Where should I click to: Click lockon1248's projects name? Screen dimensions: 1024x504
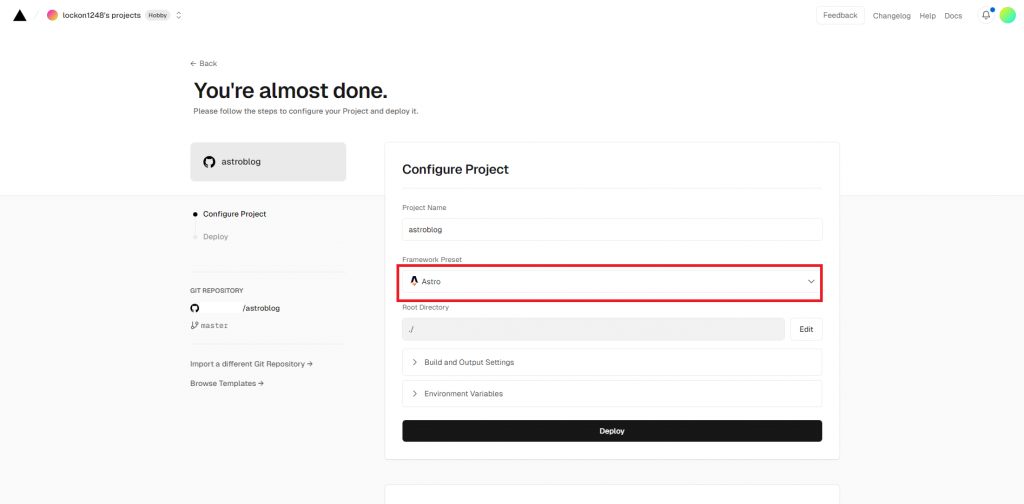click(x=101, y=15)
